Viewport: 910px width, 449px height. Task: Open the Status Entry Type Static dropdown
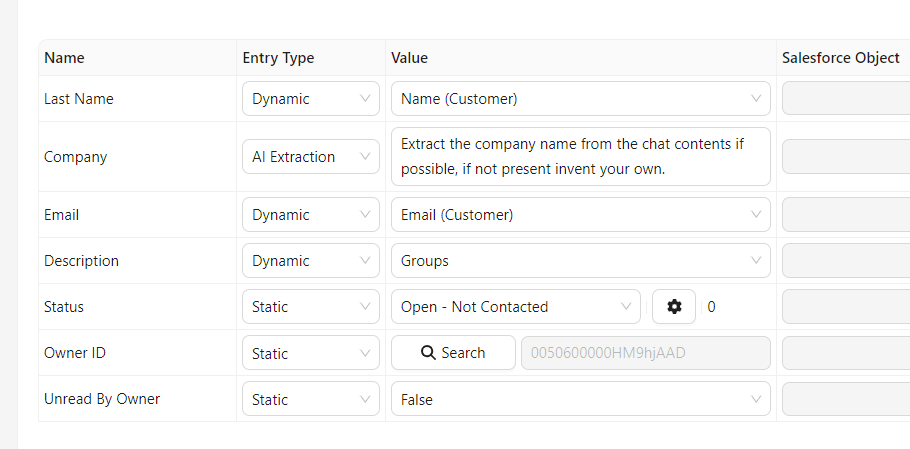(310, 307)
